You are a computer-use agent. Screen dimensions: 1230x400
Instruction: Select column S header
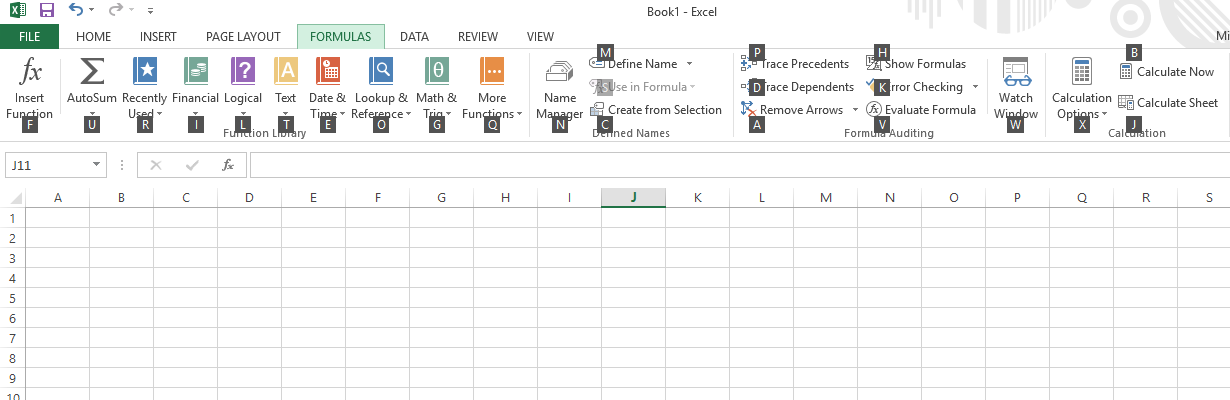[1204, 198]
